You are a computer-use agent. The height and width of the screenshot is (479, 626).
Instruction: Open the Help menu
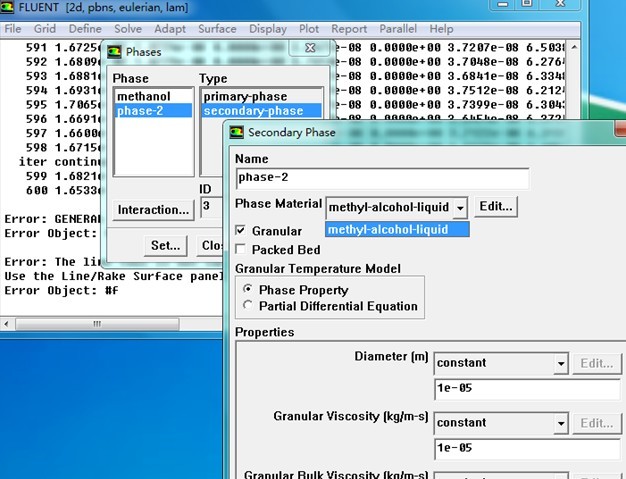[x=441, y=29]
